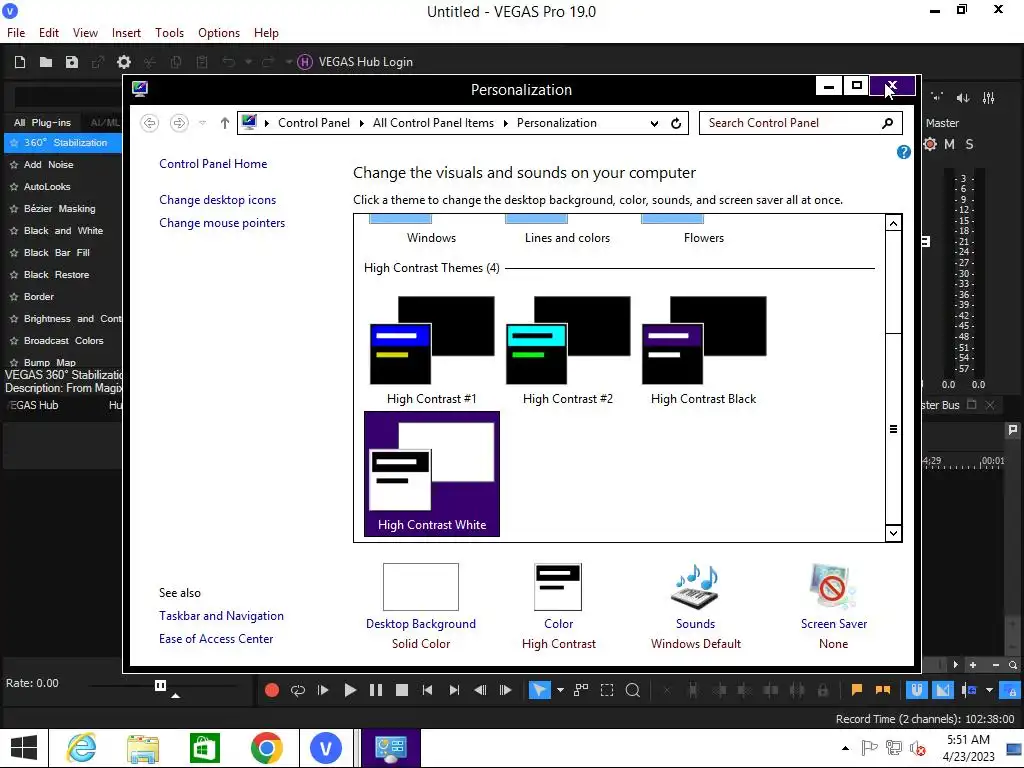Viewport: 1024px width, 768px height.
Task: Open the Insert menu
Action: pos(126,33)
